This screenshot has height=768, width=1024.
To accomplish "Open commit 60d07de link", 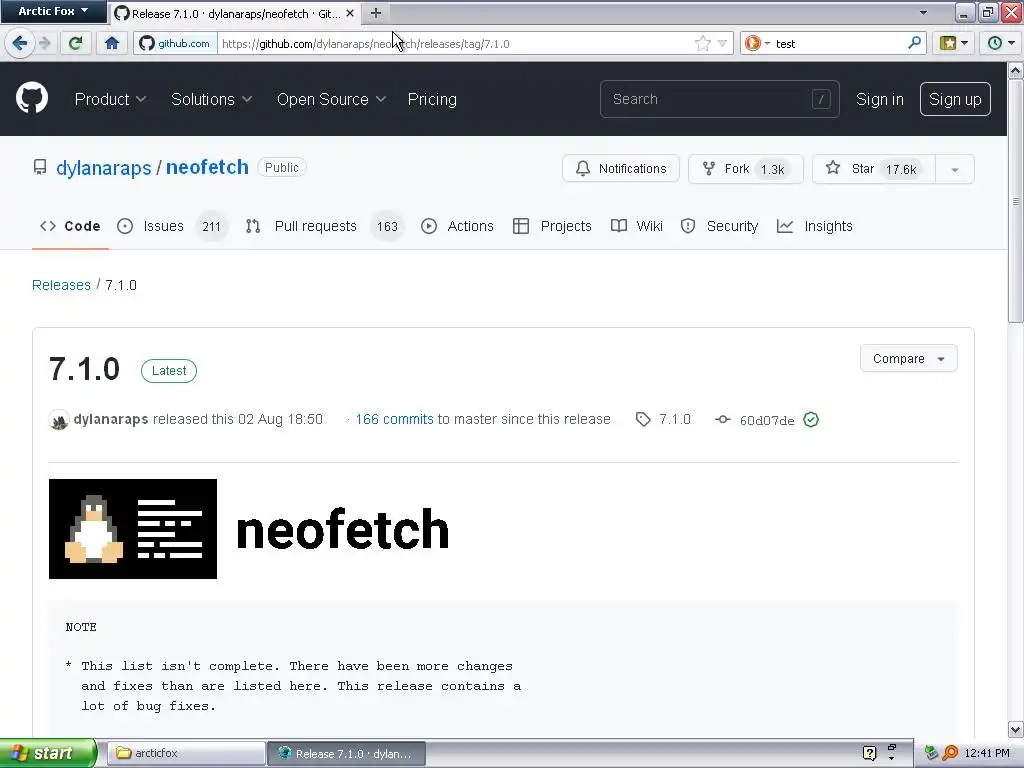I will point(767,420).
